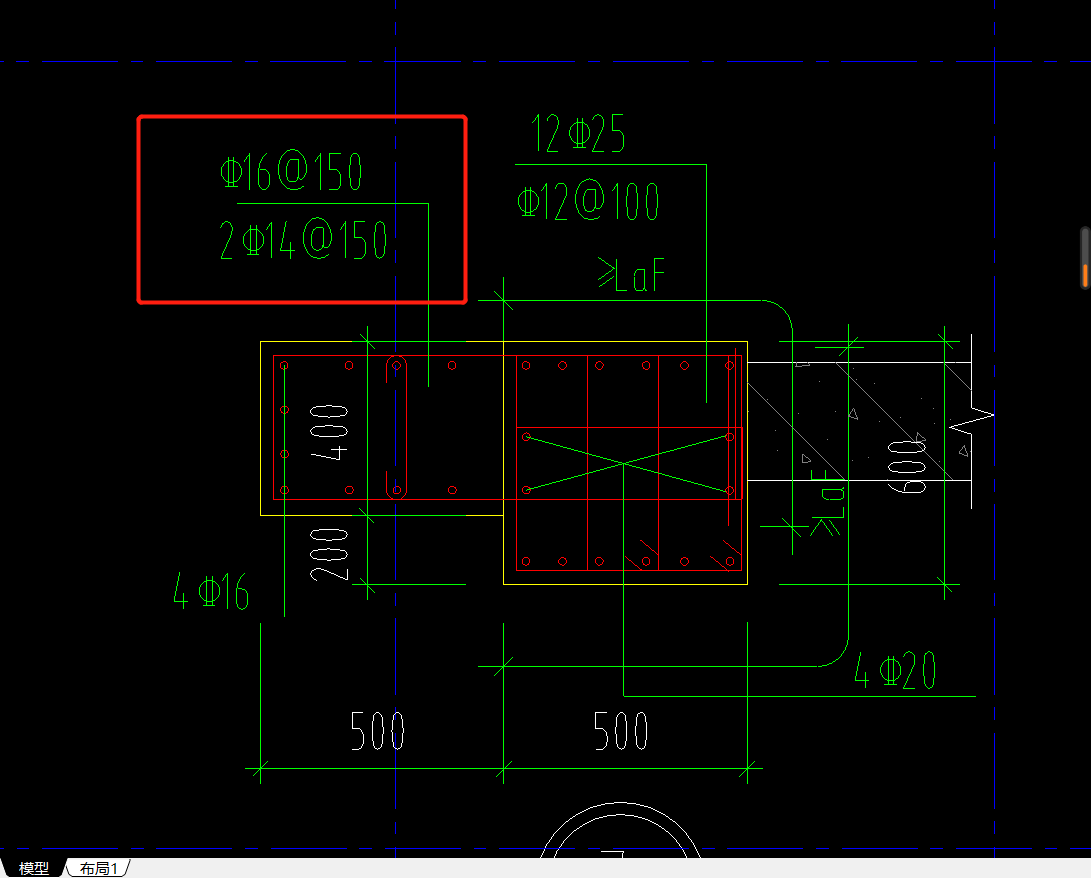
Task: Select the vertical ≥LaF text near wall
Action: pyautogui.click(x=828, y=503)
